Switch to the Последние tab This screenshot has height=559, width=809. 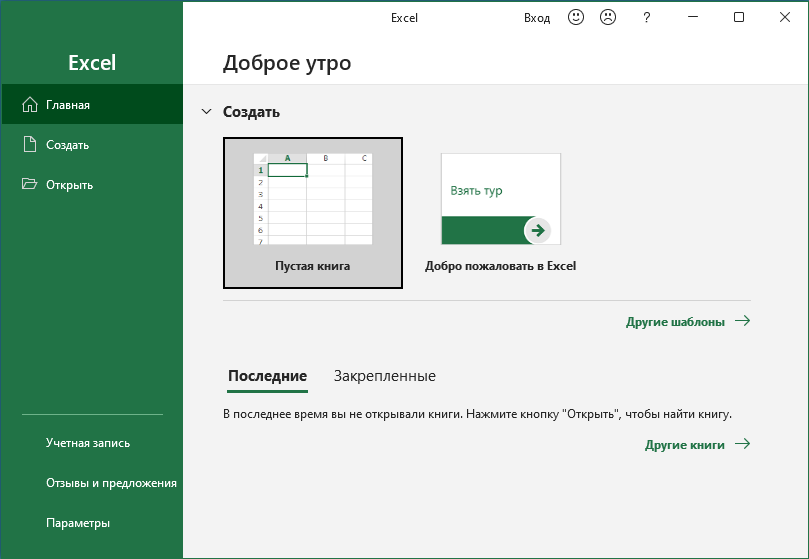click(x=267, y=376)
